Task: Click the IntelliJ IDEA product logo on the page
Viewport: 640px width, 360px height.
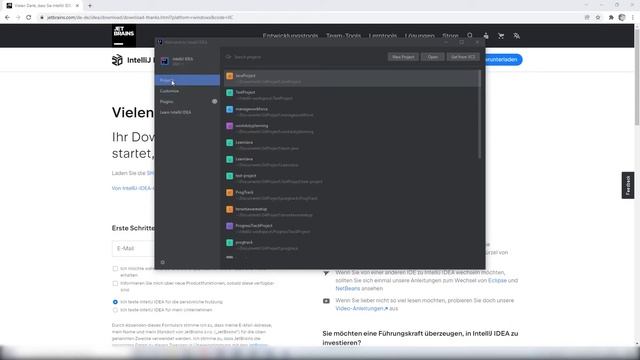Action: [x=117, y=60]
